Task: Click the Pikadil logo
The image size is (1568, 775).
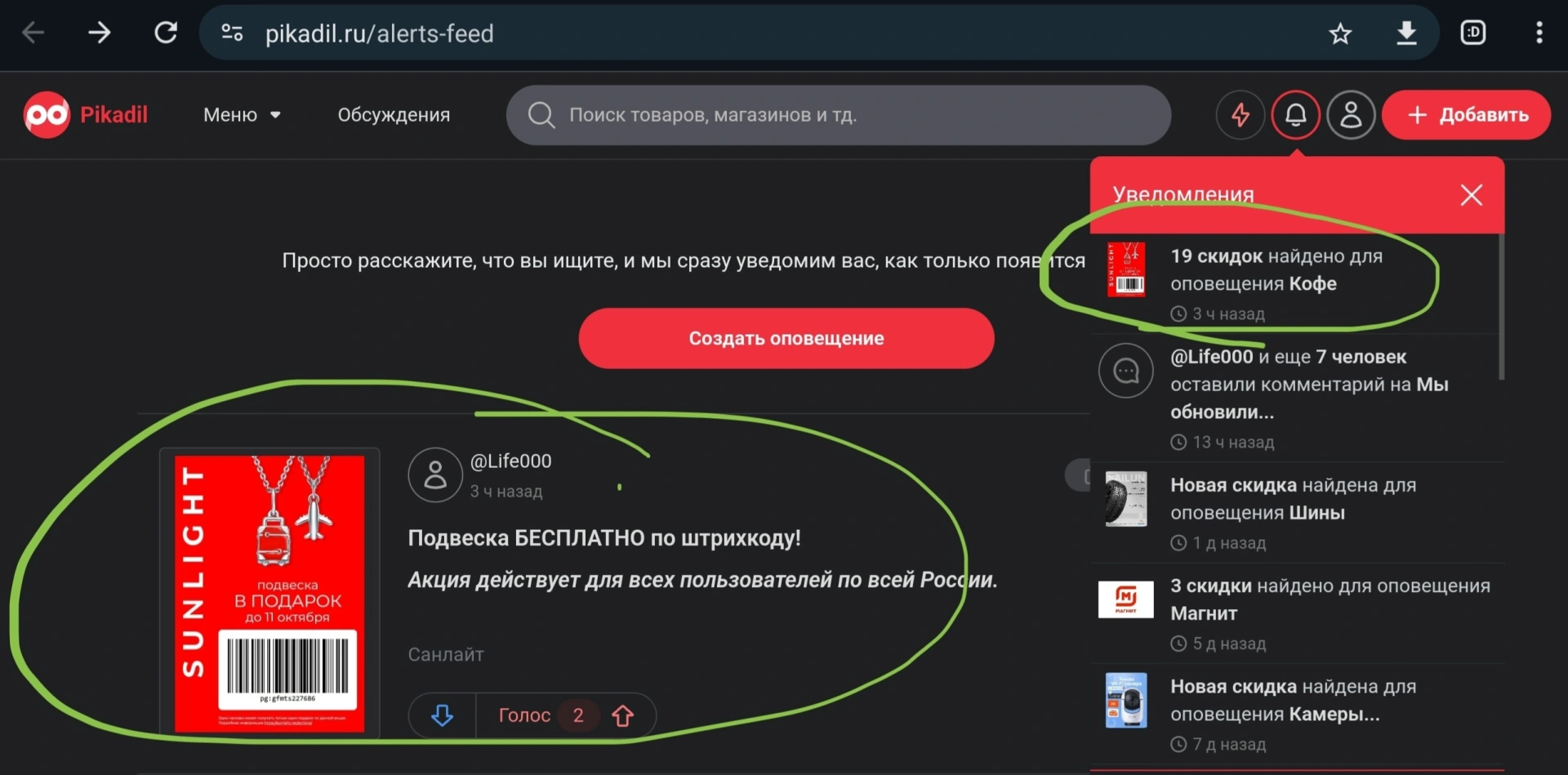Action: tap(86, 114)
